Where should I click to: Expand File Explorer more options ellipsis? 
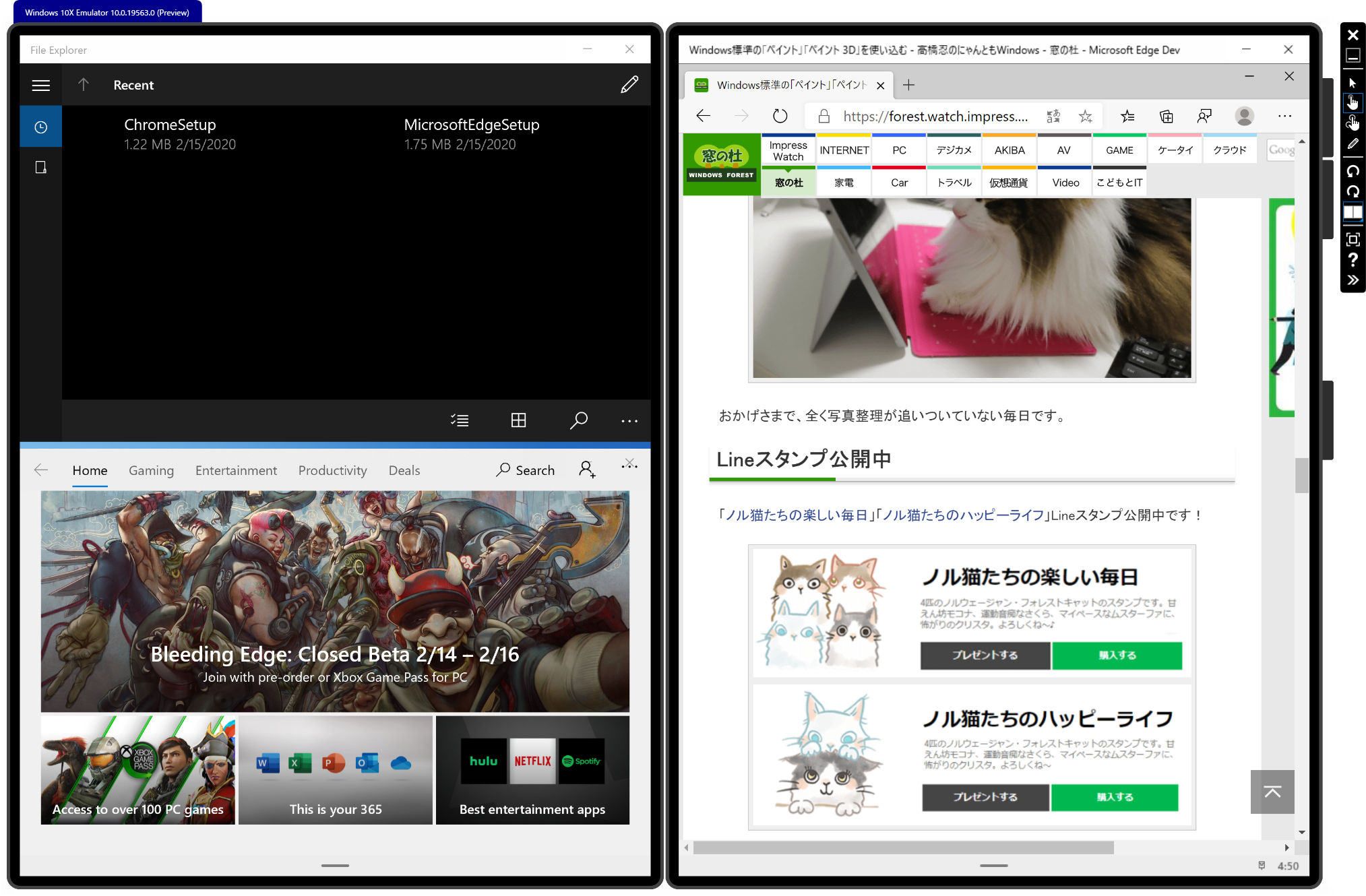click(629, 421)
